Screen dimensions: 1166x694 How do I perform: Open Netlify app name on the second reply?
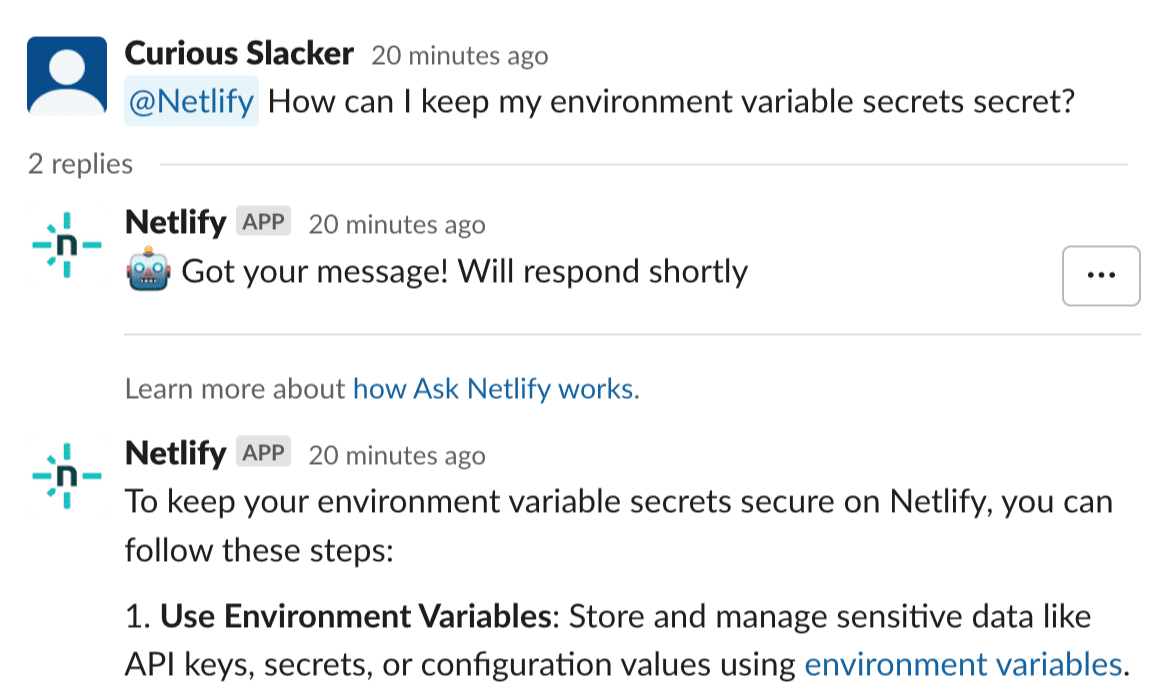point(175,453)
